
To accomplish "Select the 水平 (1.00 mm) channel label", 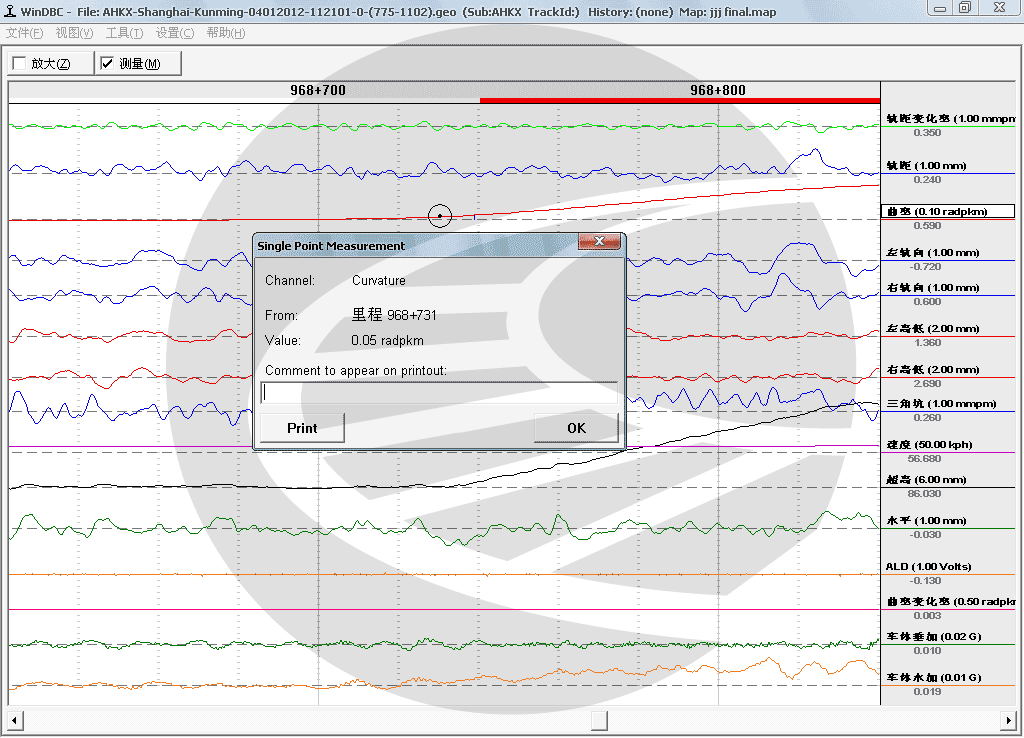I will (x=926, y=521).
